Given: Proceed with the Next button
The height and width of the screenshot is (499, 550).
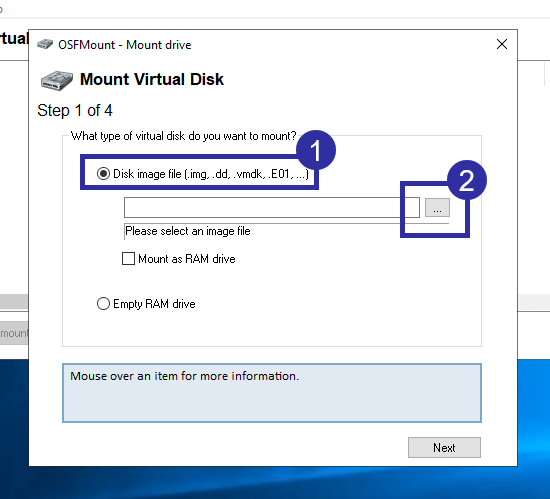Looking at the screenshot, I should pos(444,447).
